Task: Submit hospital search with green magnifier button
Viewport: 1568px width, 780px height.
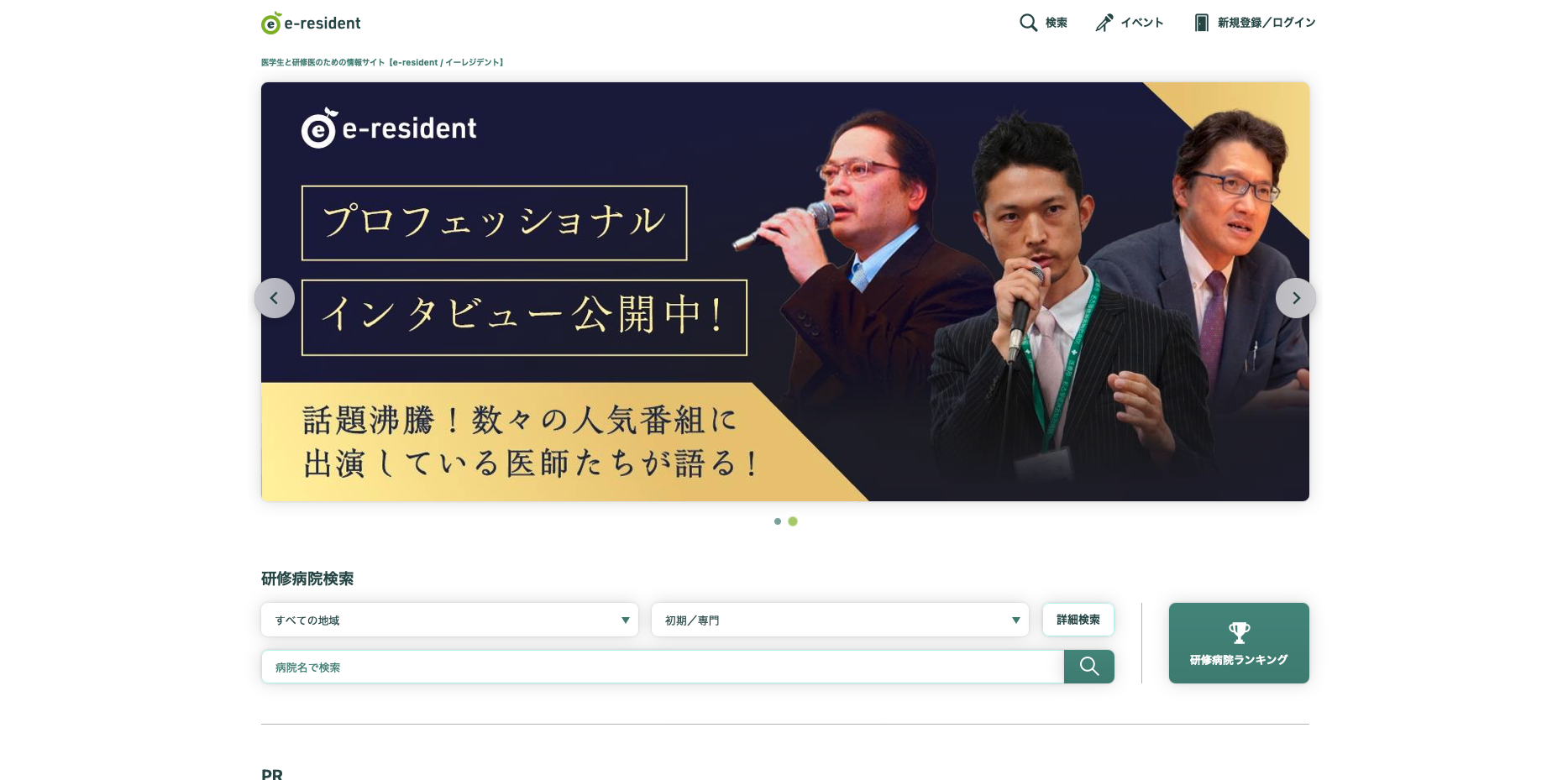Action: coord(1089,667)
